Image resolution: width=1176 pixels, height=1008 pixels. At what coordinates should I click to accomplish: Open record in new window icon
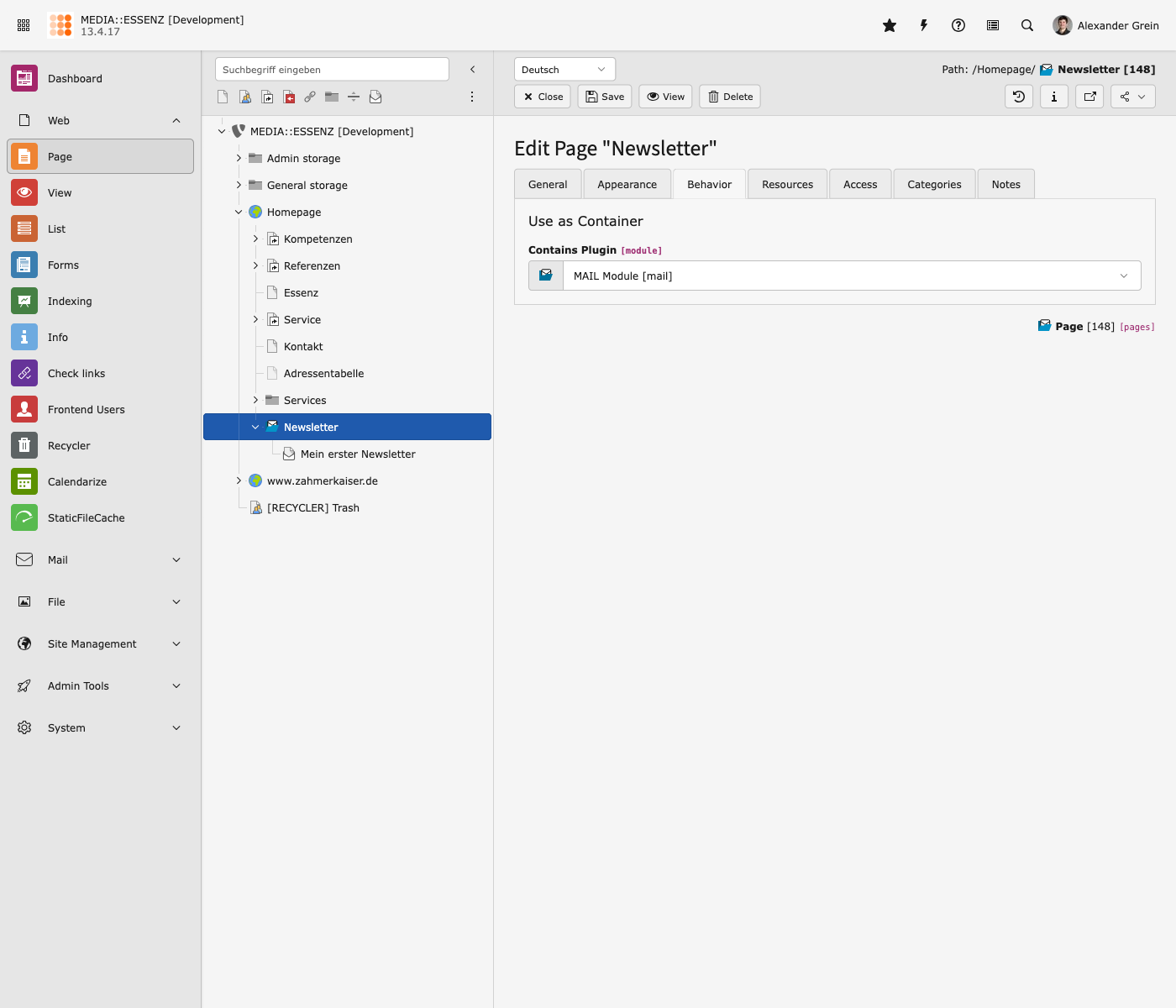coord(1089,97)
